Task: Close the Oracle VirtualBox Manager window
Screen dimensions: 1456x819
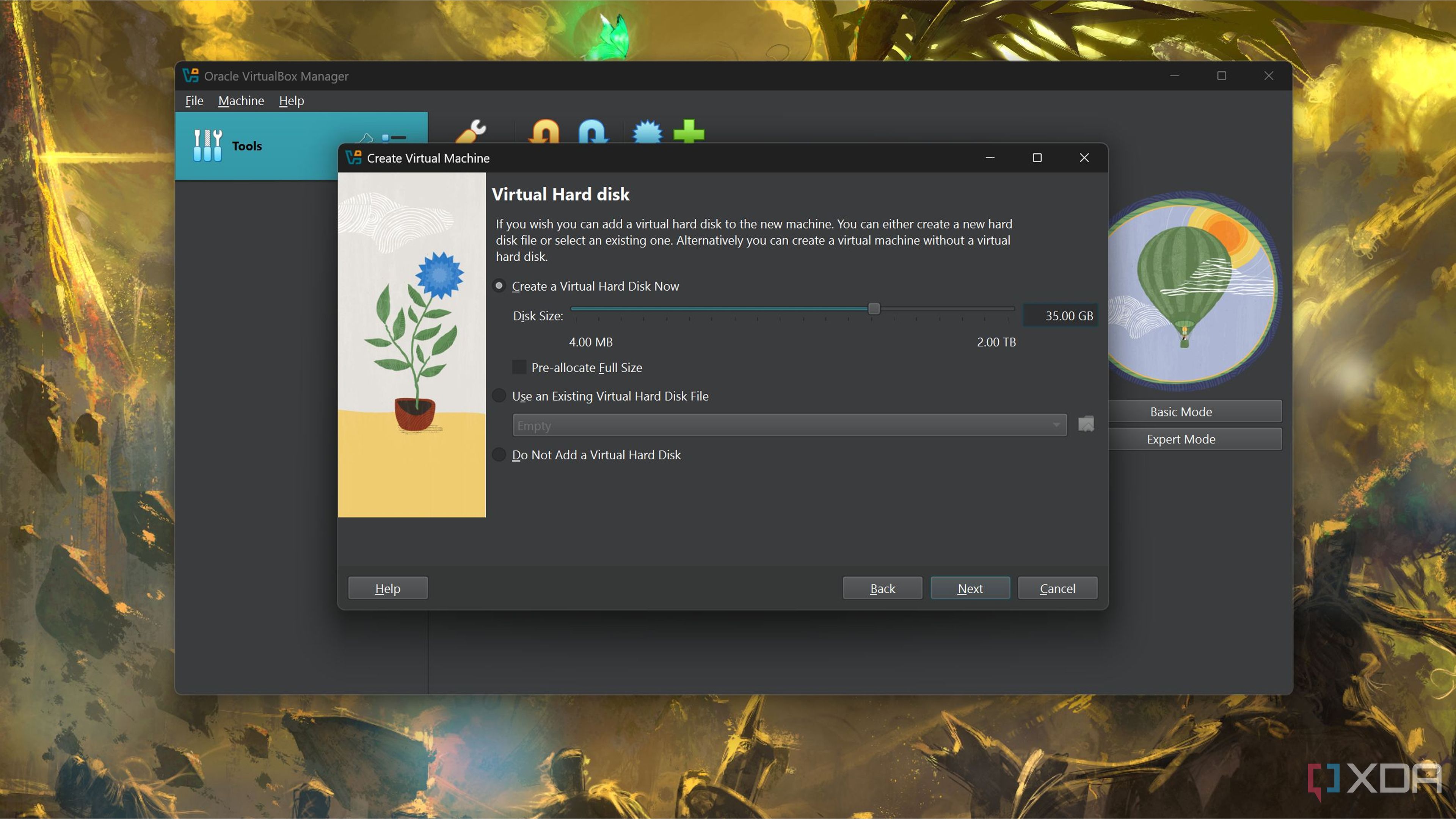Action: (1269, 76)
